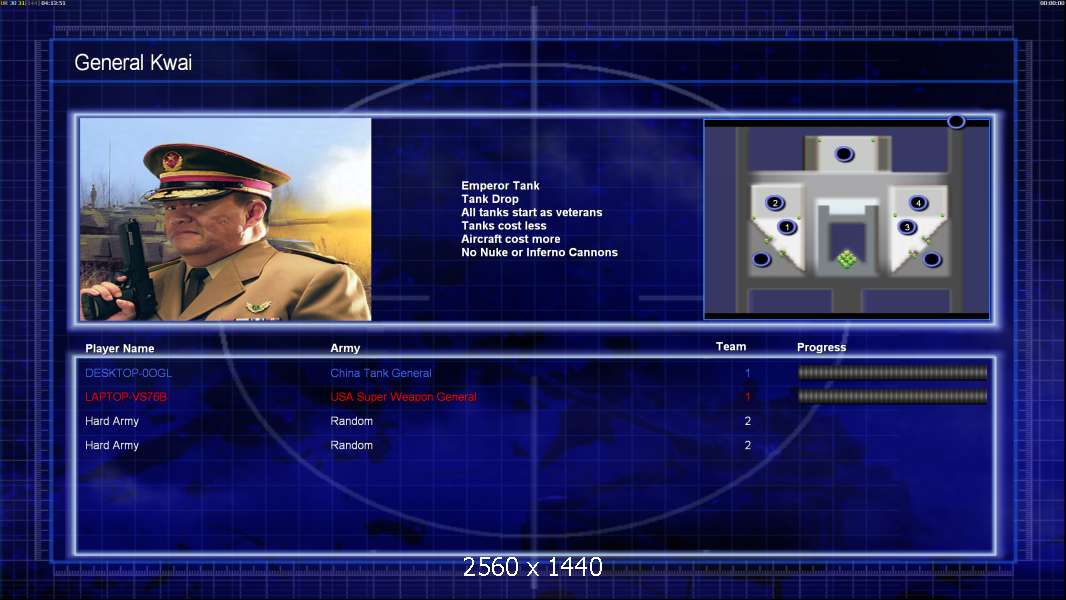The height and width of the screenshot is (600, 1066).
Task: Click the 'Tanks cost less' line
Action: [x=504, y=226]
